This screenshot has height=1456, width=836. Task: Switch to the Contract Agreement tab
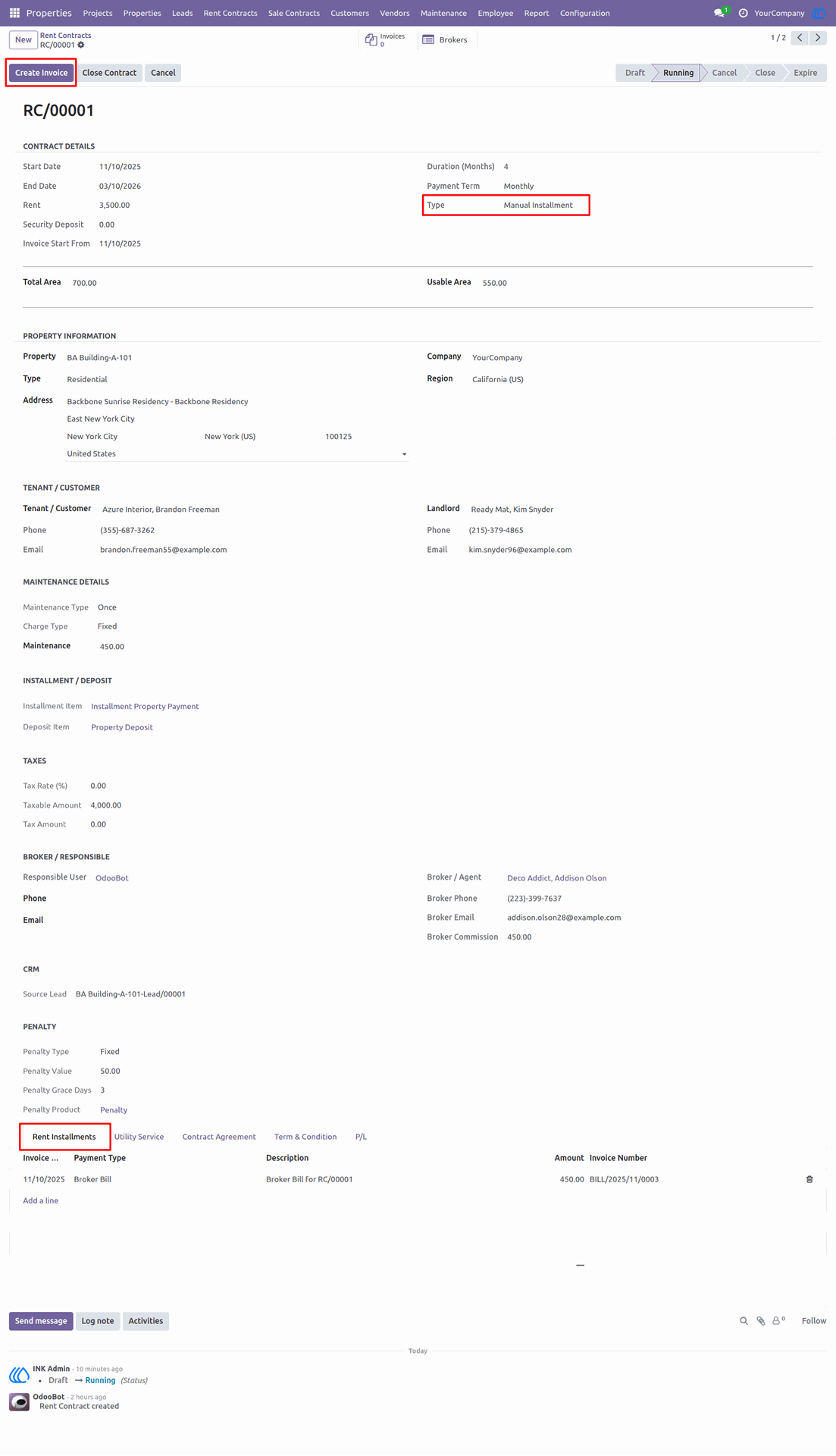[x=219, y=1137]
